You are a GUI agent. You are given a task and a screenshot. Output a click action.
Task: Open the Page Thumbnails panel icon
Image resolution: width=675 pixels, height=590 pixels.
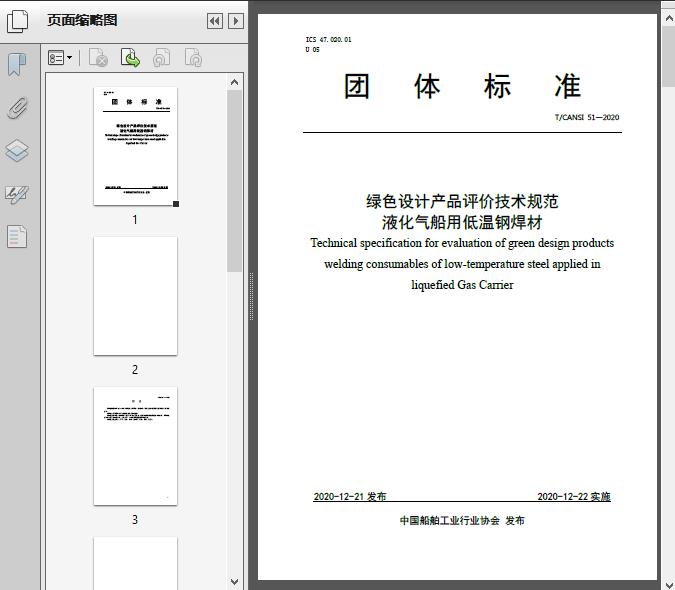coord(17,21)
